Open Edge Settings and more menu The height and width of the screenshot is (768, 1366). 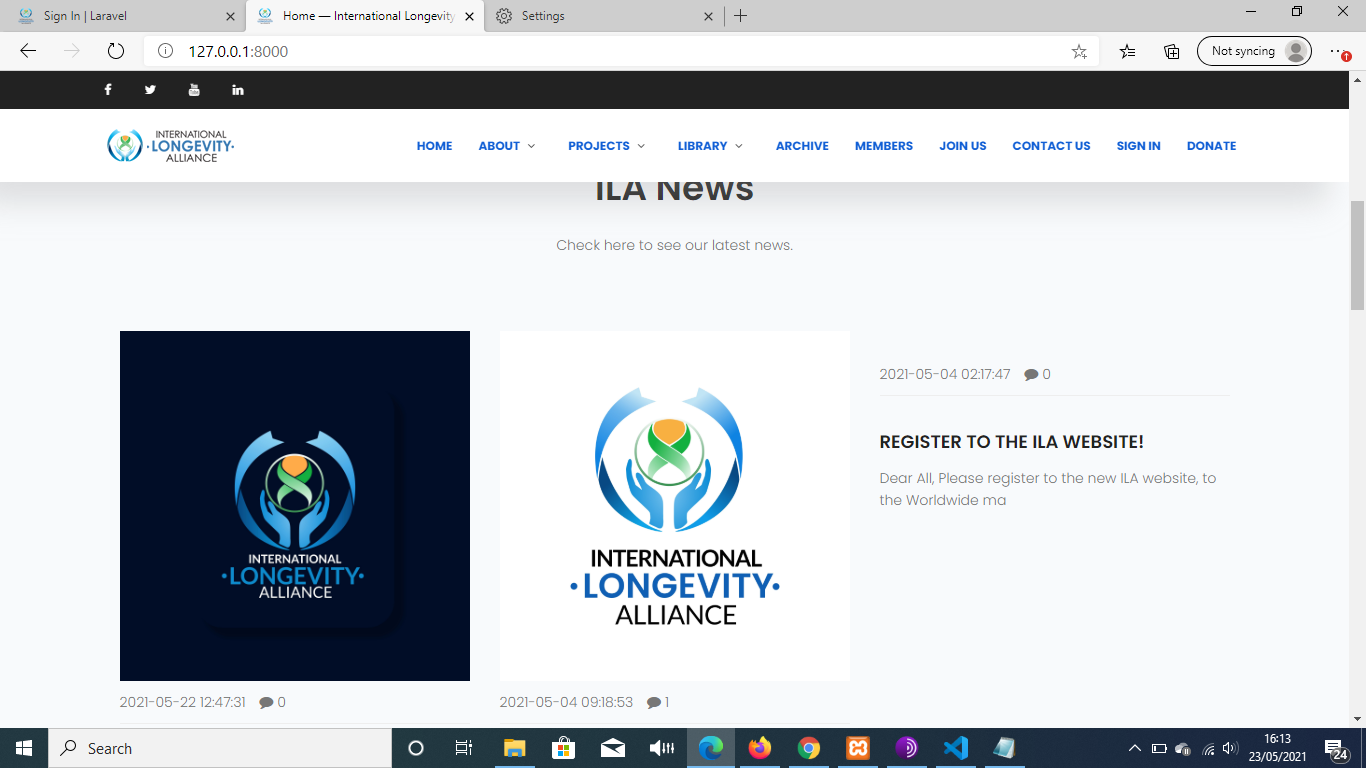pos(1338,51)
